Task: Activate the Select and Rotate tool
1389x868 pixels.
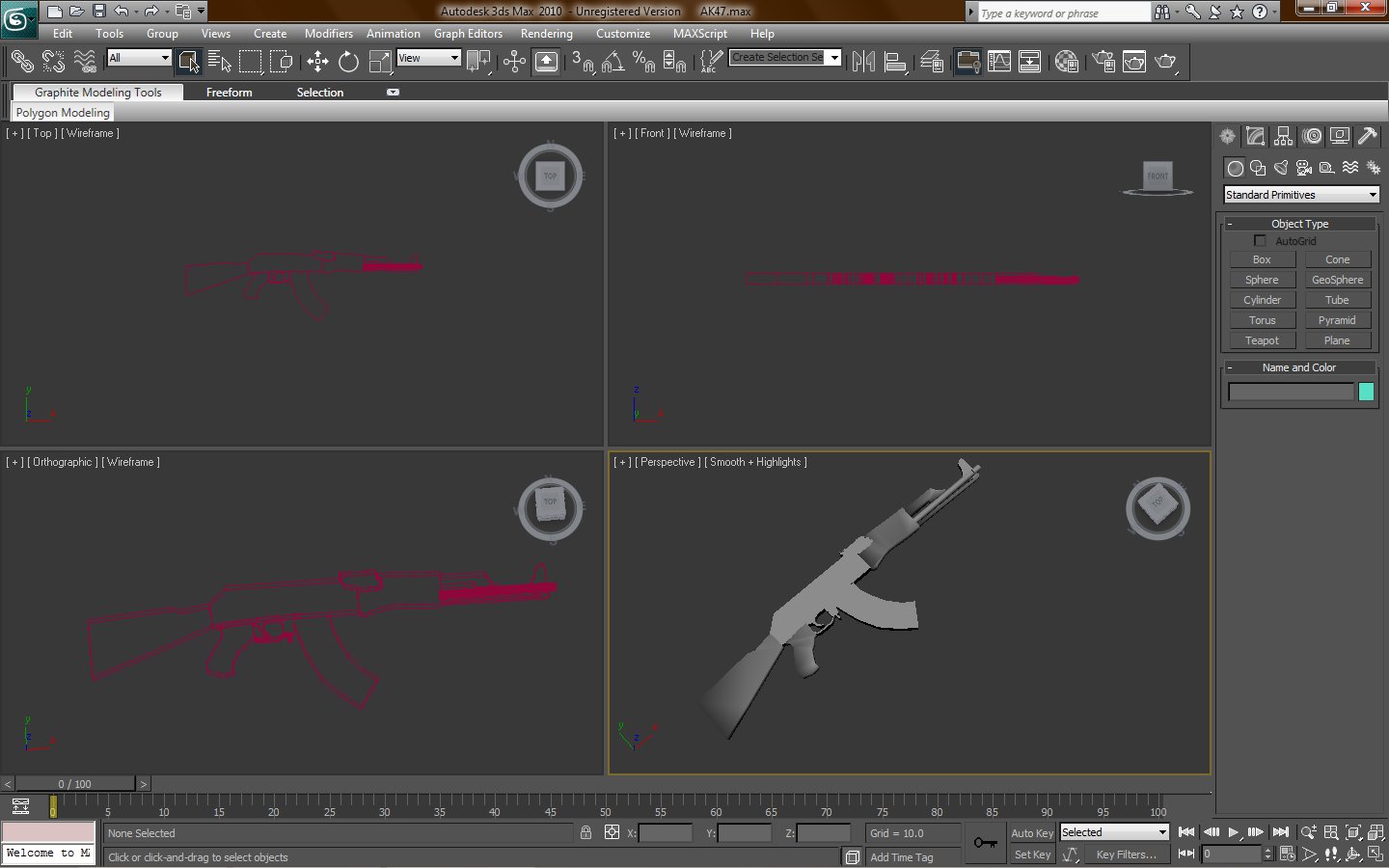Action: (x=348, y=62)
